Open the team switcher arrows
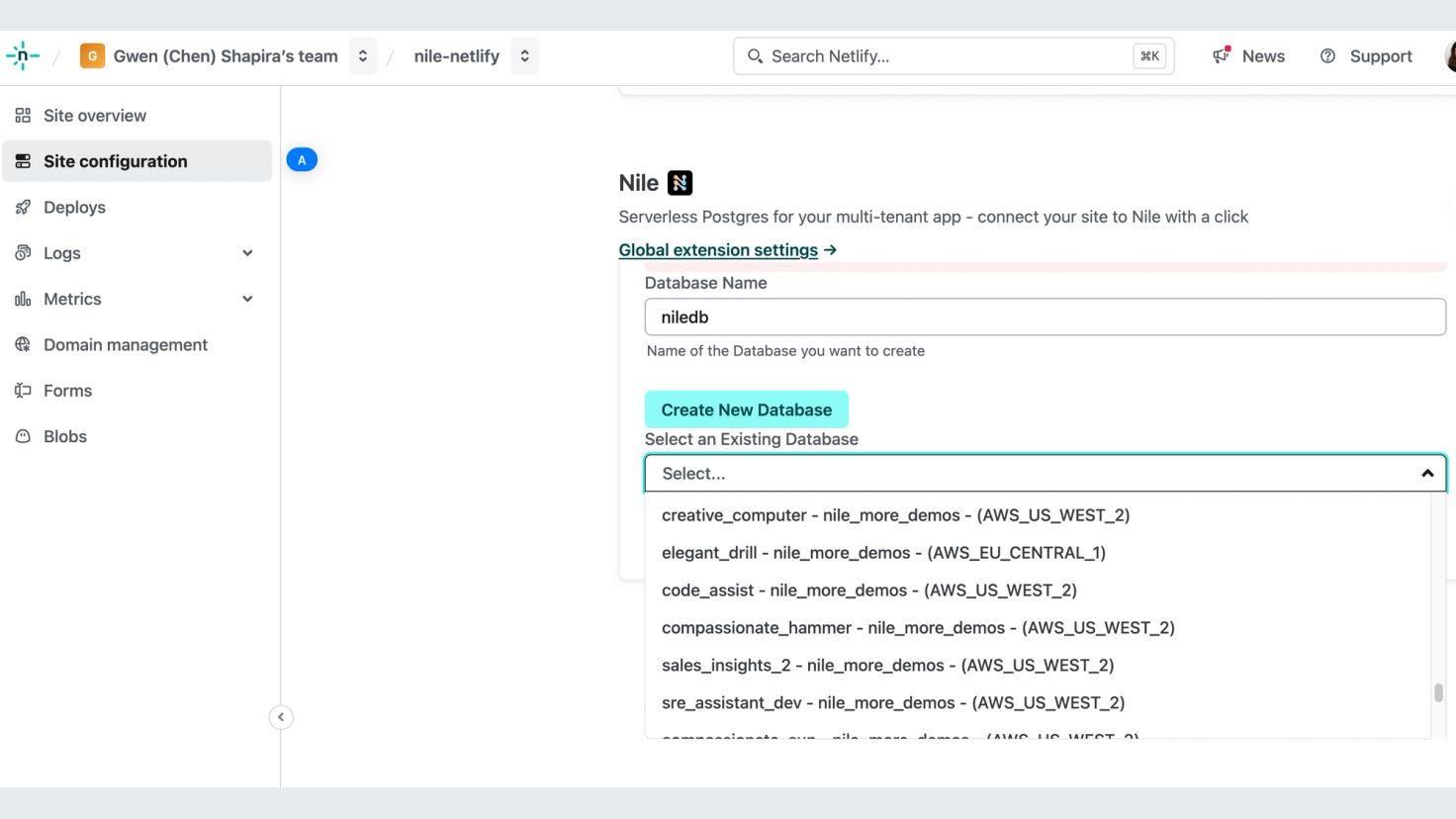Image resolution: width=1456 pixels, height=819 pixels. 363,56
